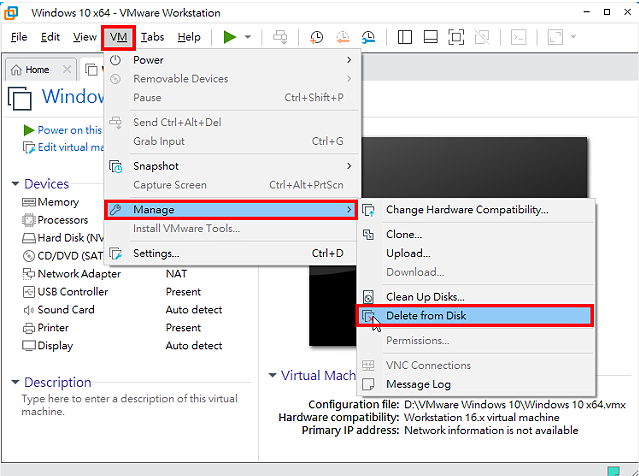Expand the Power submenu
639x476 pixels.
[232, 60]
